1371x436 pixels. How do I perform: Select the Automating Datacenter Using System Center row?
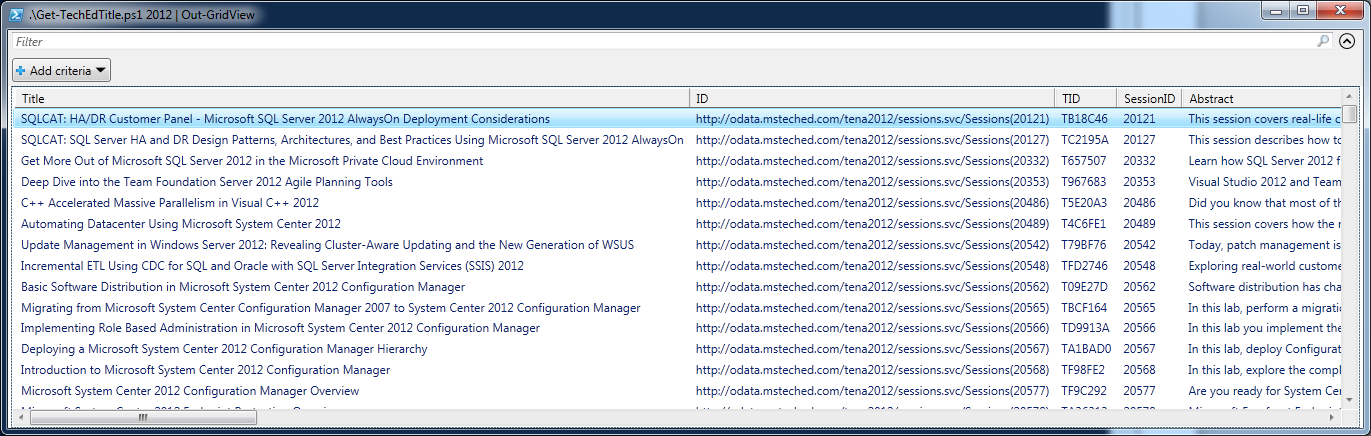click(x=181, y=224)
